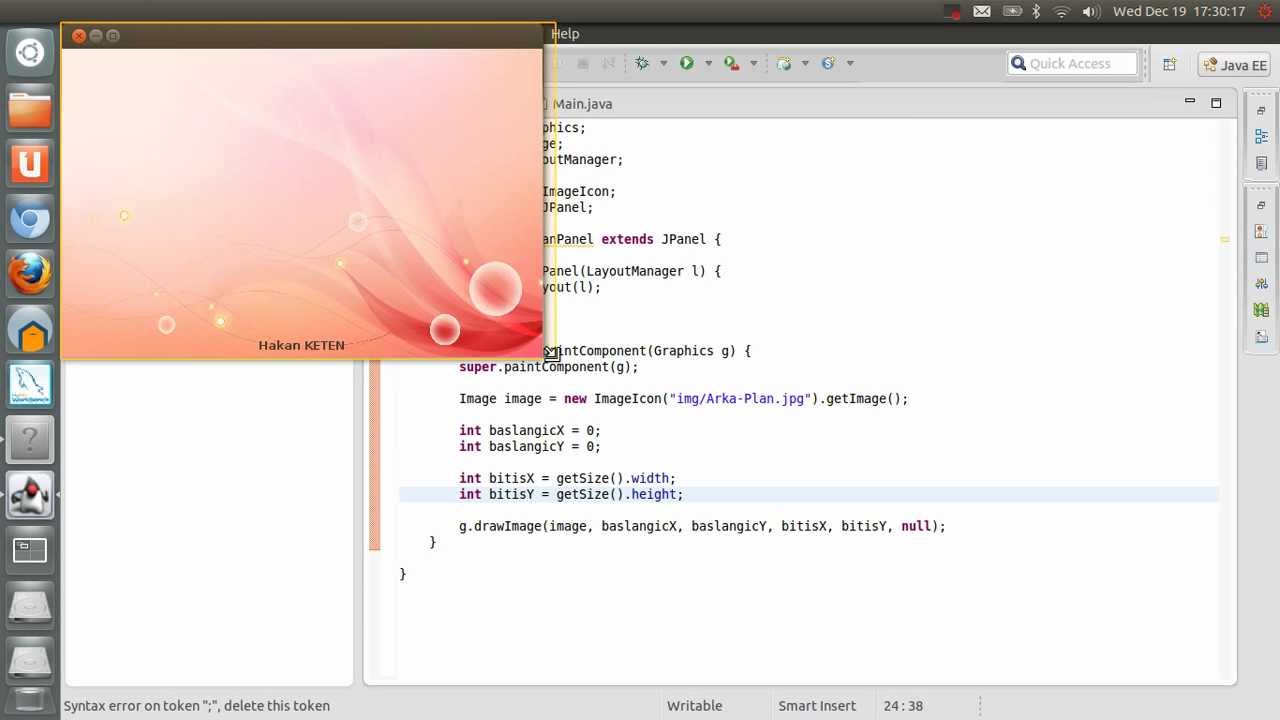
Task: Click the line 'int baslangicY = 0;'
Action: pyautogui.click(x=530, y=446)
